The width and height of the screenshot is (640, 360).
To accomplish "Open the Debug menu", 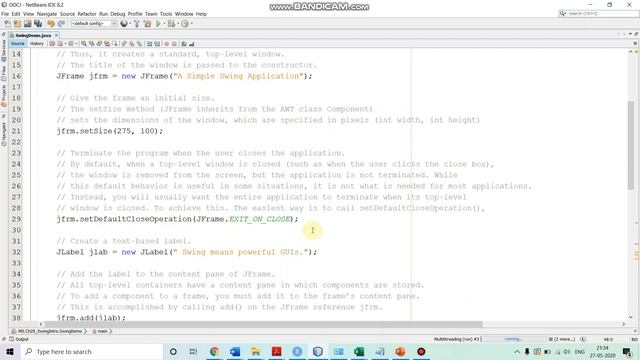I will pyautogui.click(x=118, y=14).
